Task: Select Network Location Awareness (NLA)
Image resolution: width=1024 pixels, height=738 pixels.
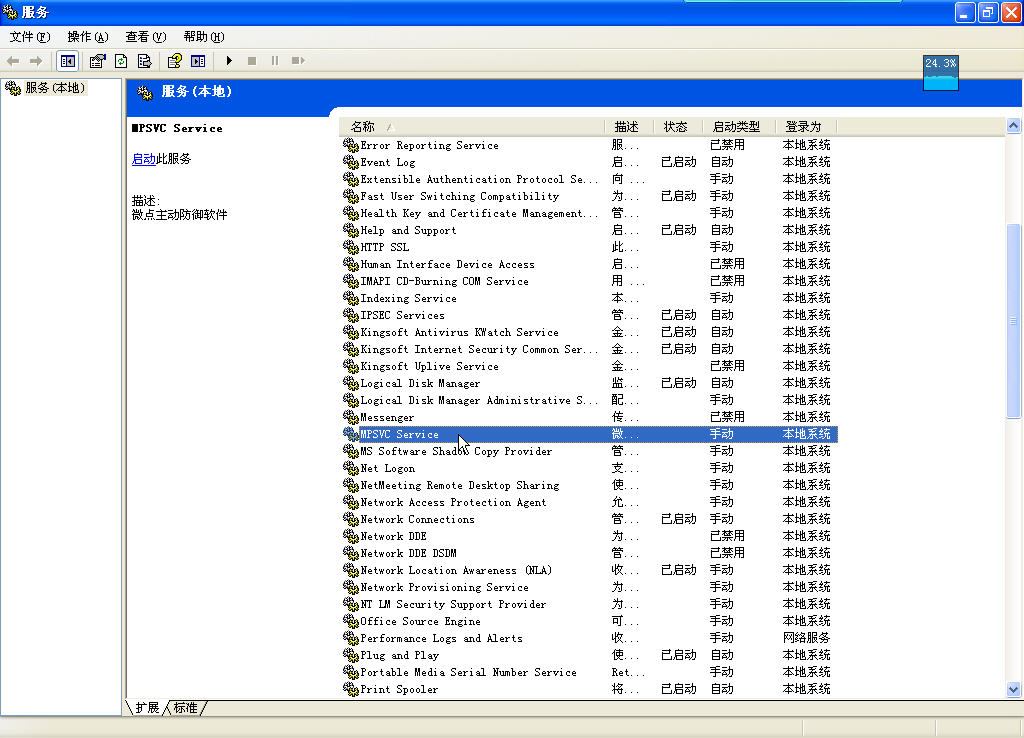Action: [588, 570]
